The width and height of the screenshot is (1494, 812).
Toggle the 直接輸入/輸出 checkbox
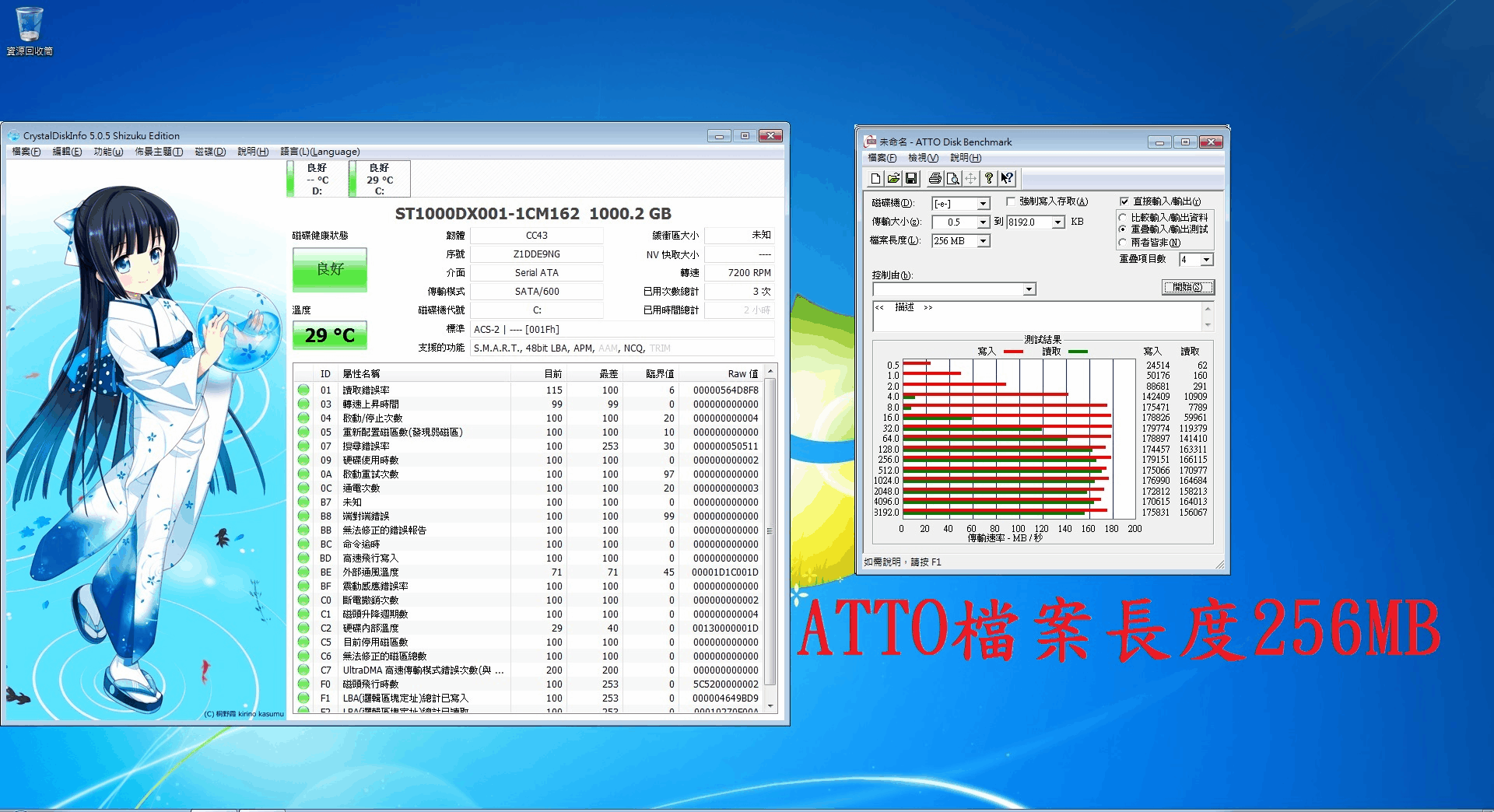tap(1124, 201)
